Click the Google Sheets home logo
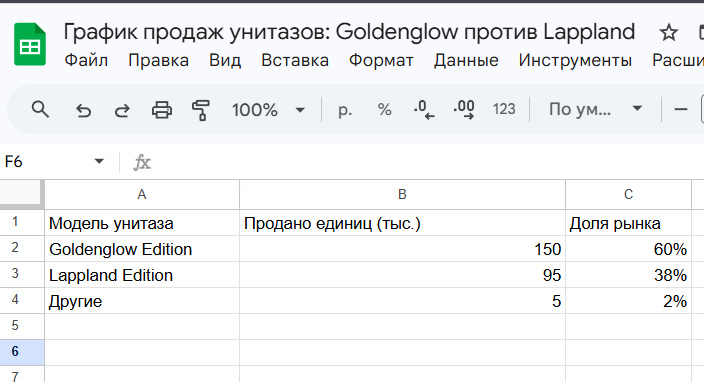Image resolution: width=704 pixels, height=382 pixels. pos(30,44)
